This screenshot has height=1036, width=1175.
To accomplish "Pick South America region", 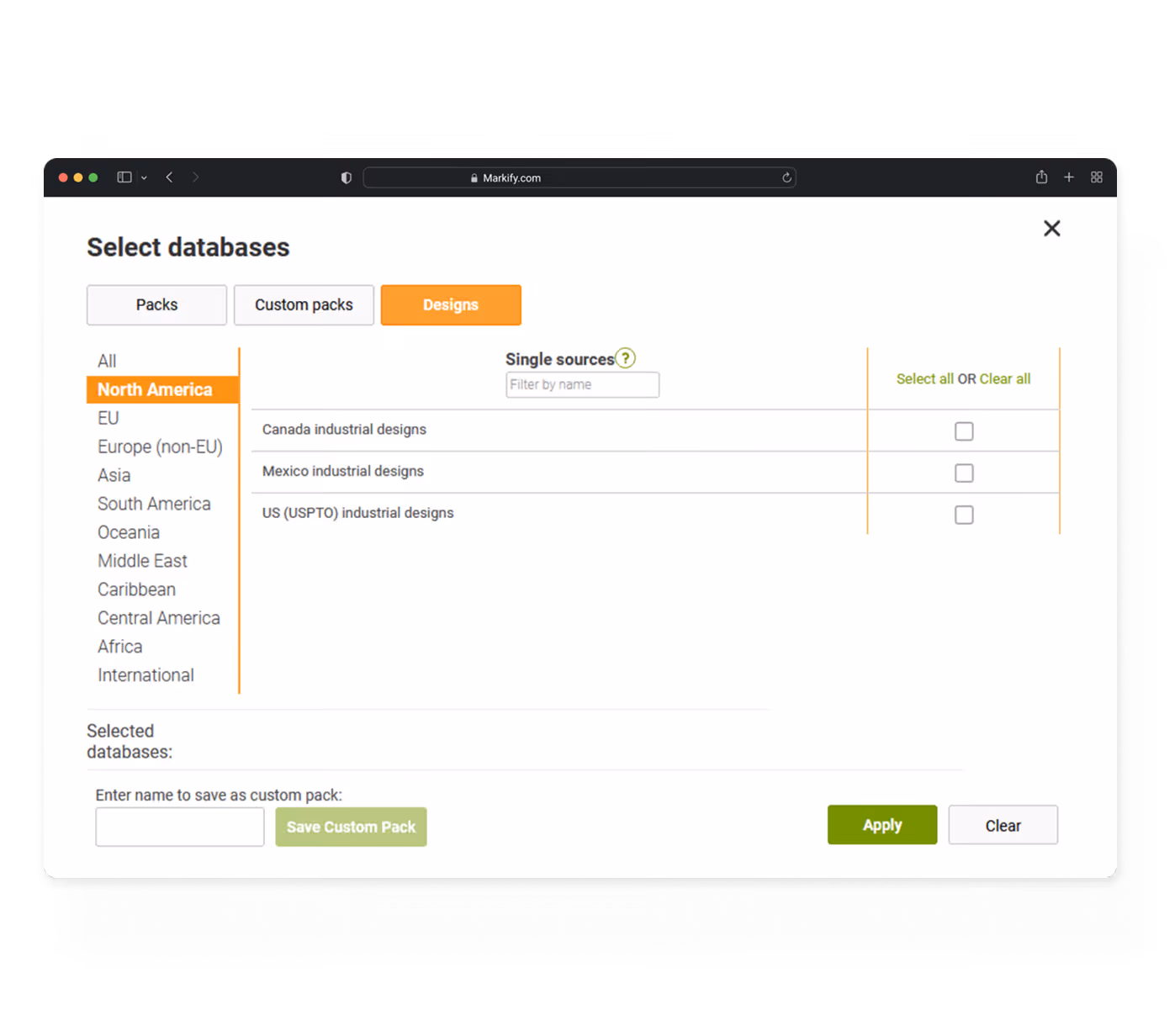I will tap(154, 504).
